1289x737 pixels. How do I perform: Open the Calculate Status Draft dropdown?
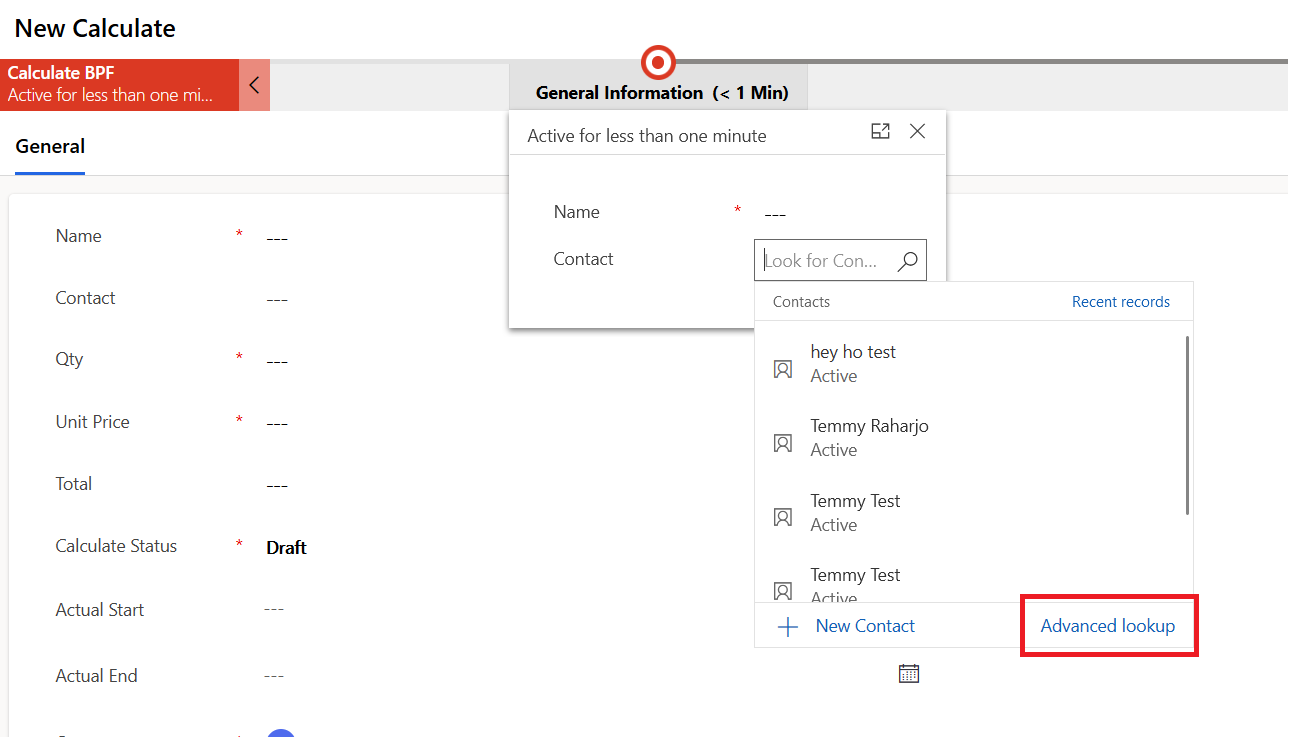click(286, 548)
